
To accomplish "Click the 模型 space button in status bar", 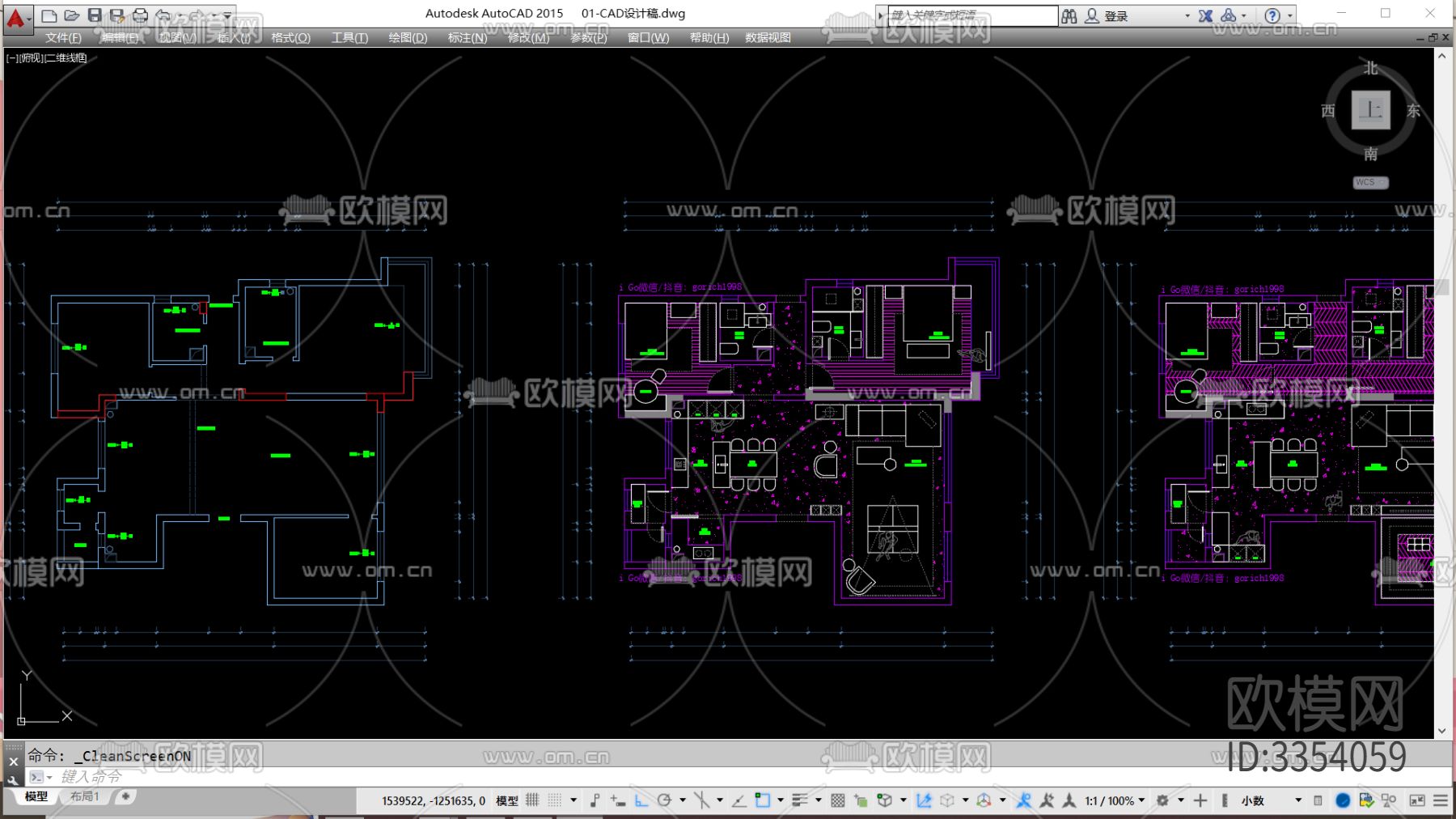I will (507, 800).
